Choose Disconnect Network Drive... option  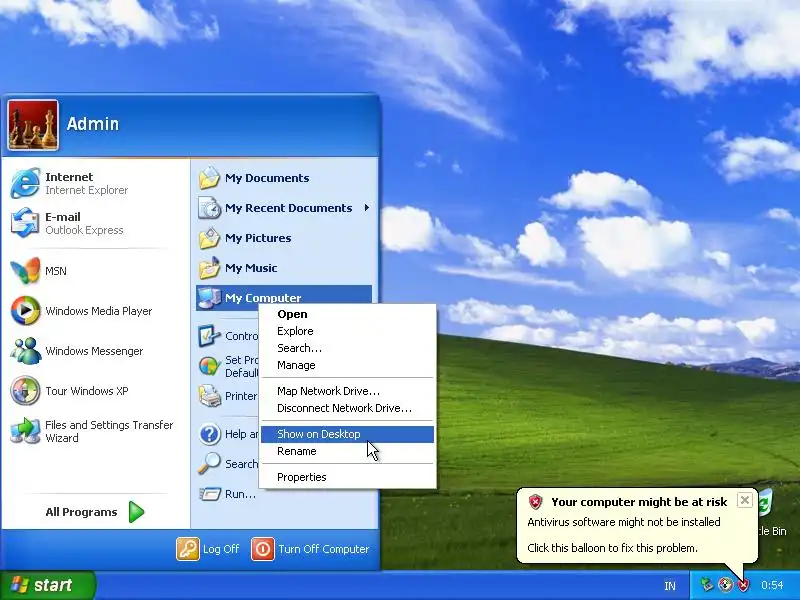[x=347, y=408]
